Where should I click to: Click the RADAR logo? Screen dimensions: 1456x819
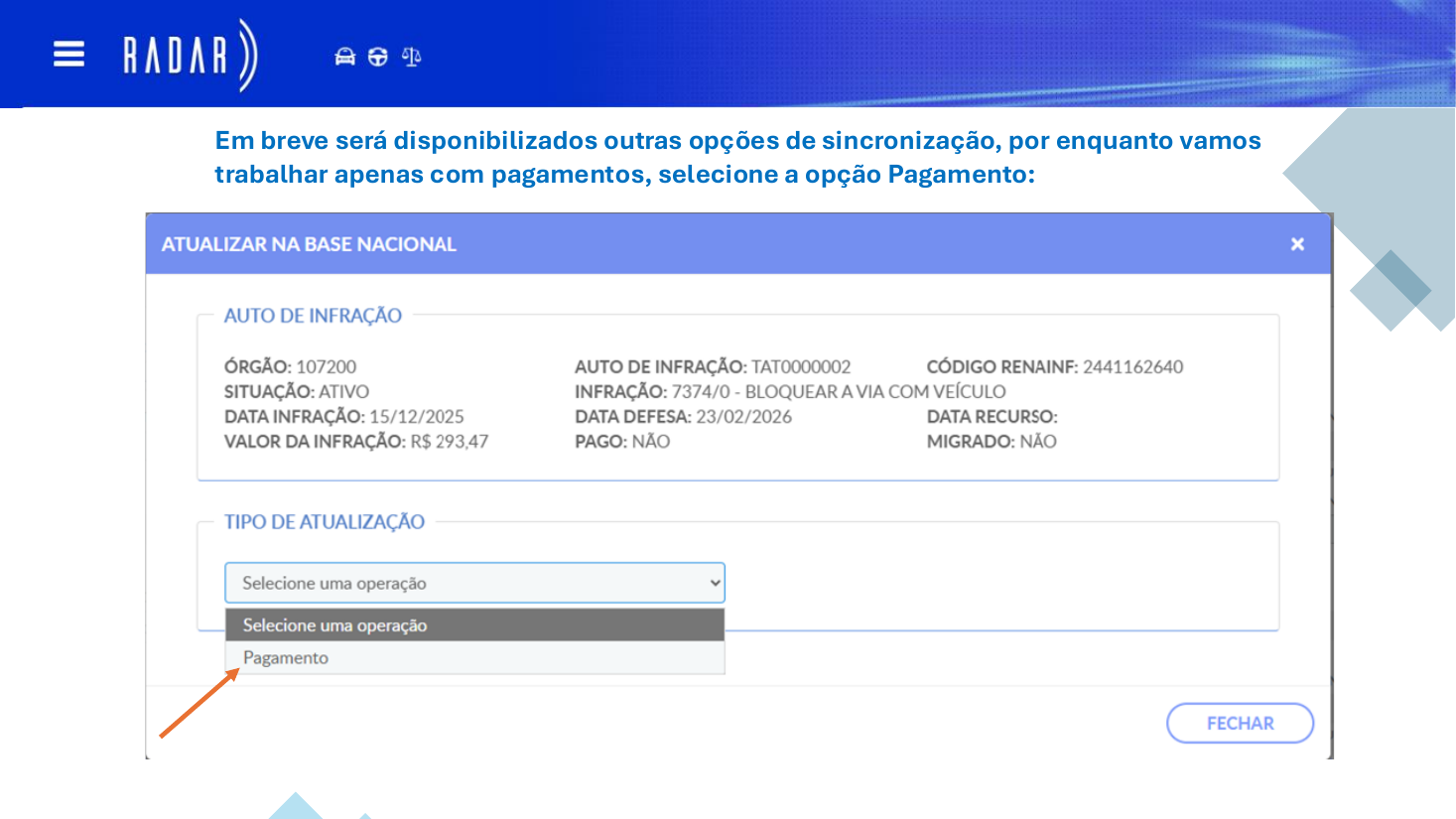click(191, 56)
